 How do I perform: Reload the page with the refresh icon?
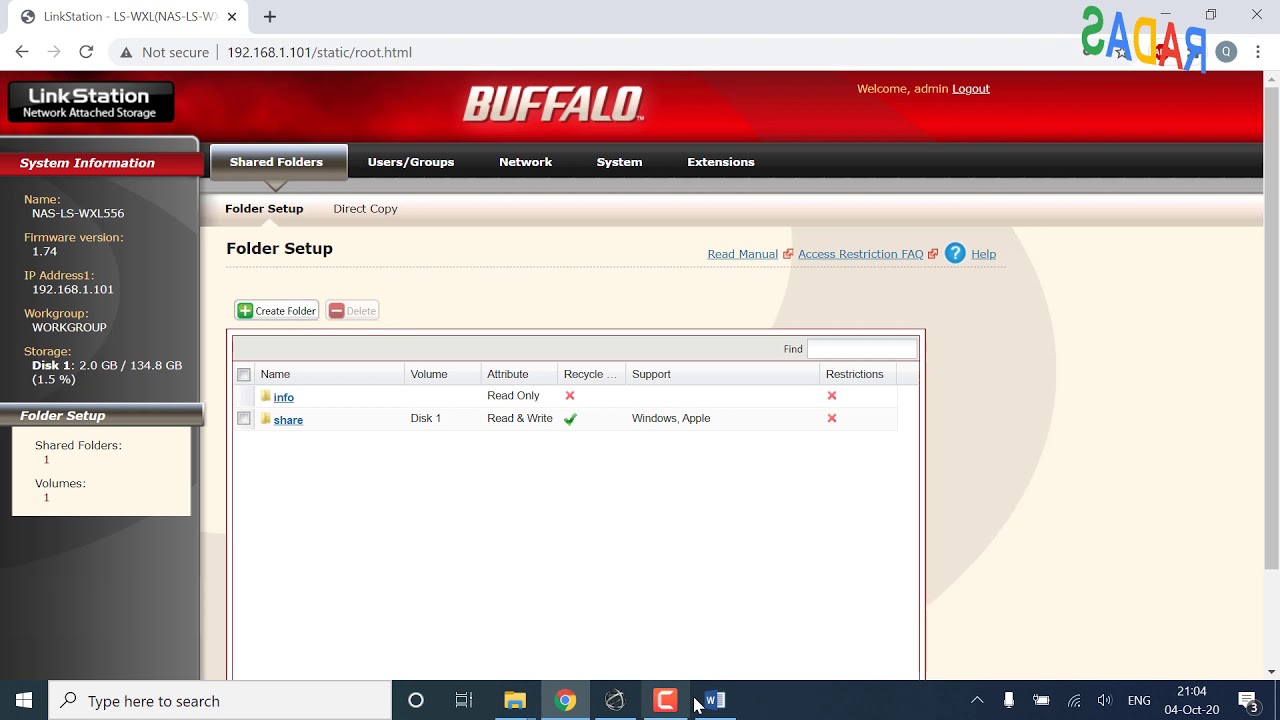tap(86, 52)
